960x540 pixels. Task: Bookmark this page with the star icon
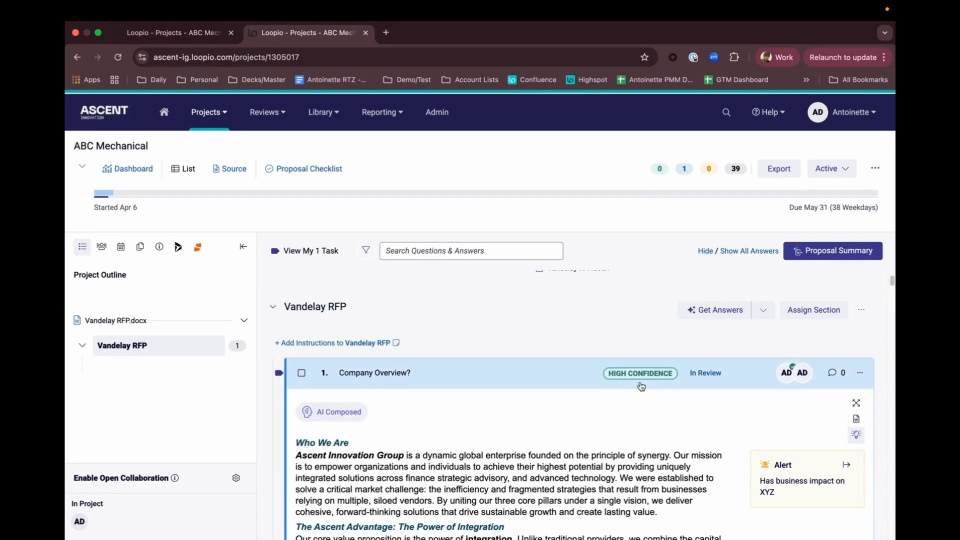point(644,57)
